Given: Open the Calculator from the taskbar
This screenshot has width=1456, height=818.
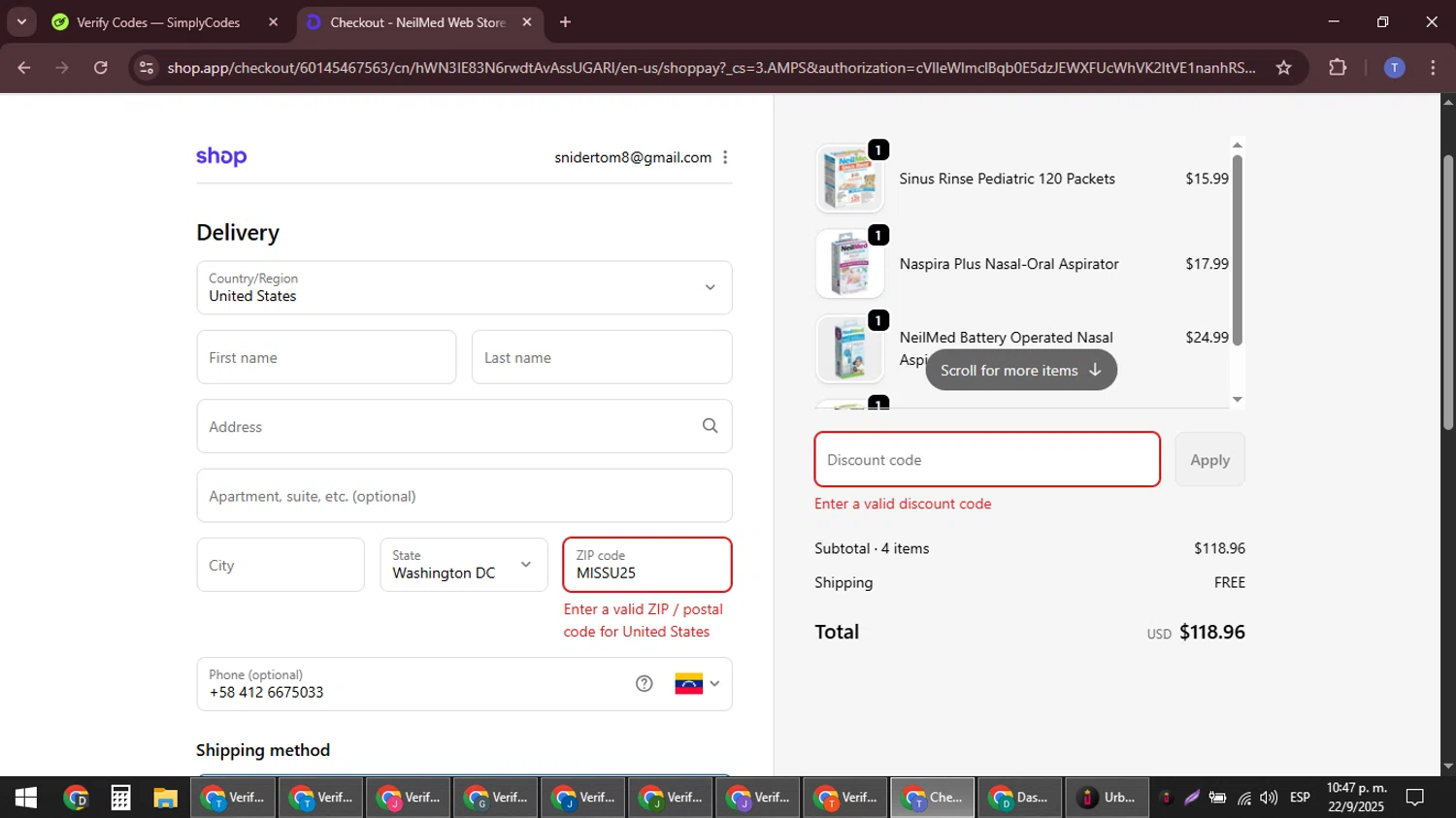Looking at the screenshot, I should (120, 798).
